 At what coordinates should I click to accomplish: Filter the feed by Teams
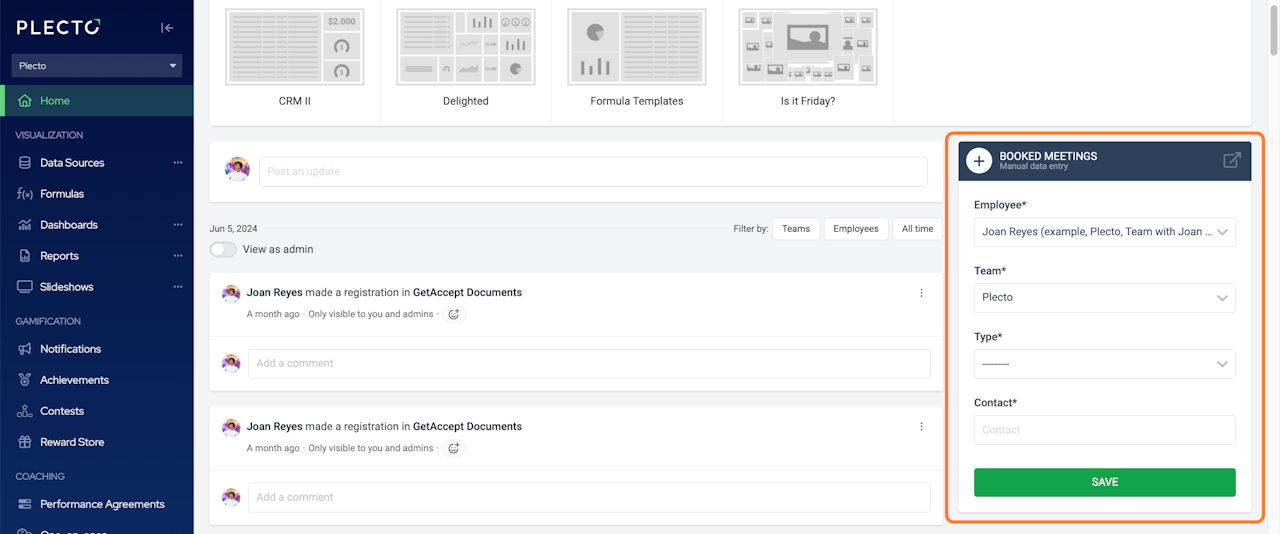click(x=796, y=229)
